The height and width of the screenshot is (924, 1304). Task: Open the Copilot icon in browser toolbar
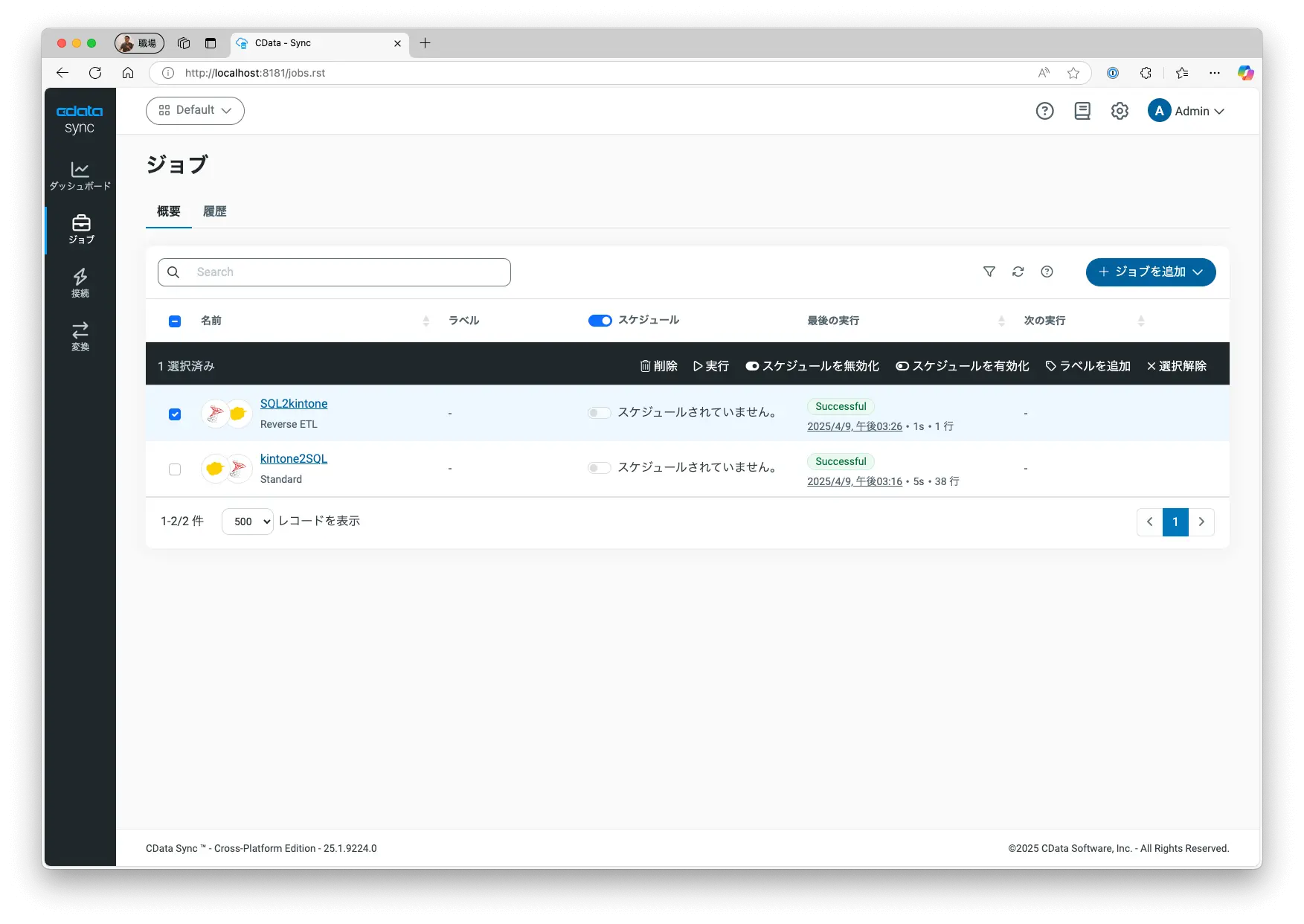(1246, 73)
